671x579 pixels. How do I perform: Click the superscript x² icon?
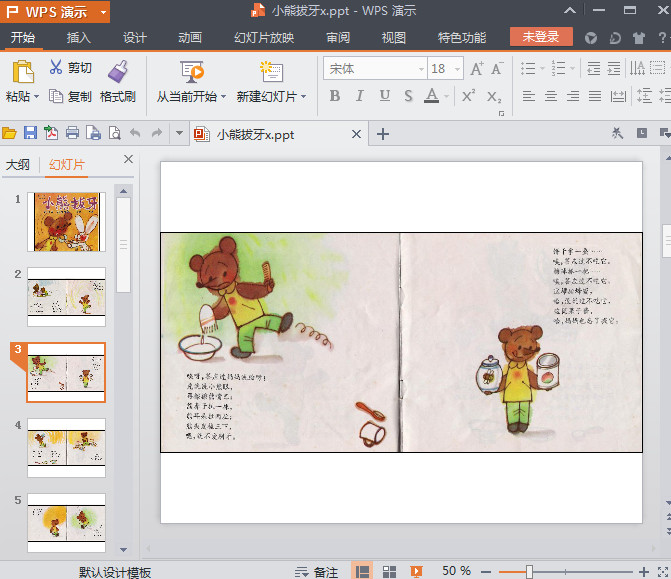pyautogui.click(x=467, y=96)
